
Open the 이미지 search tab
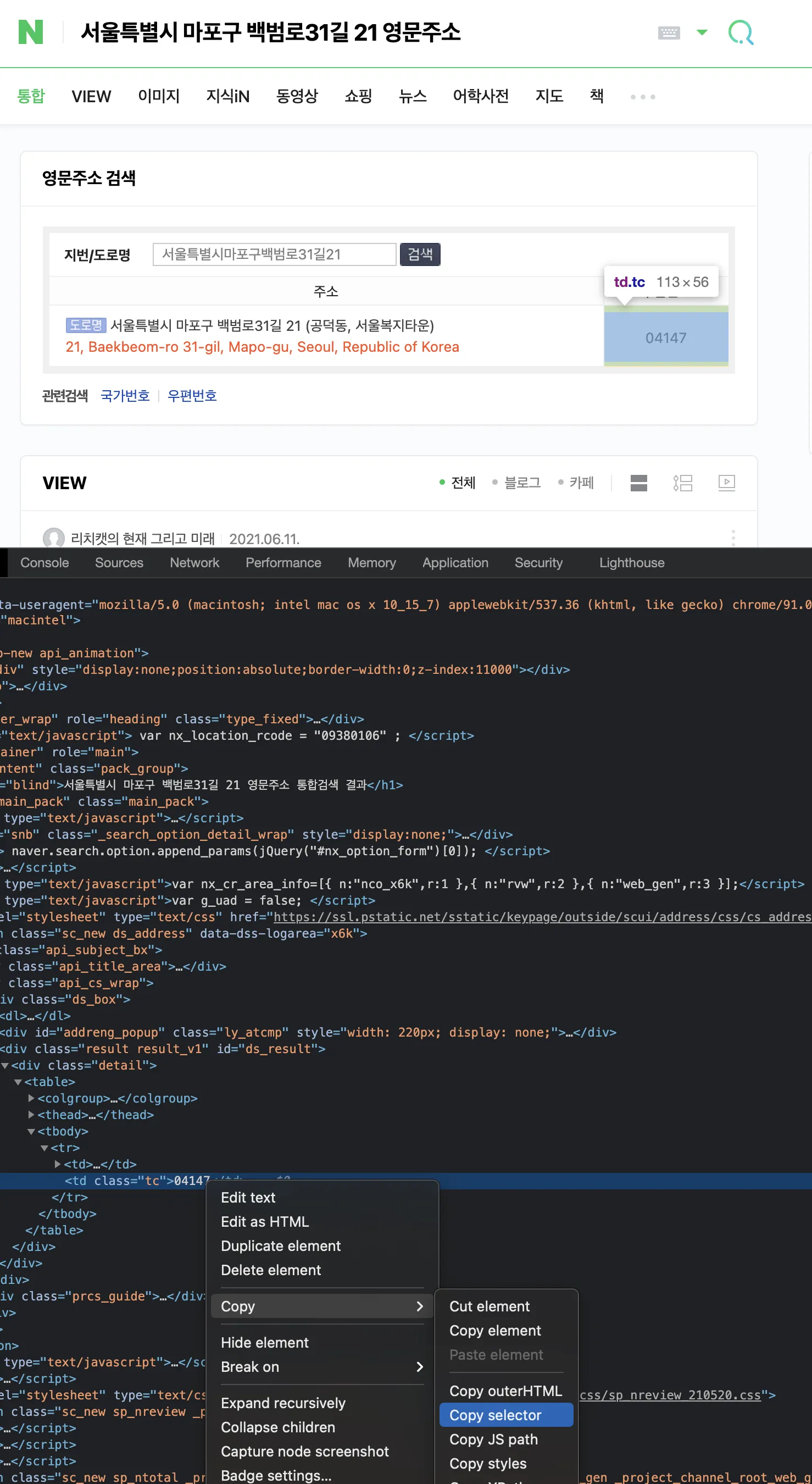[159, 96]
